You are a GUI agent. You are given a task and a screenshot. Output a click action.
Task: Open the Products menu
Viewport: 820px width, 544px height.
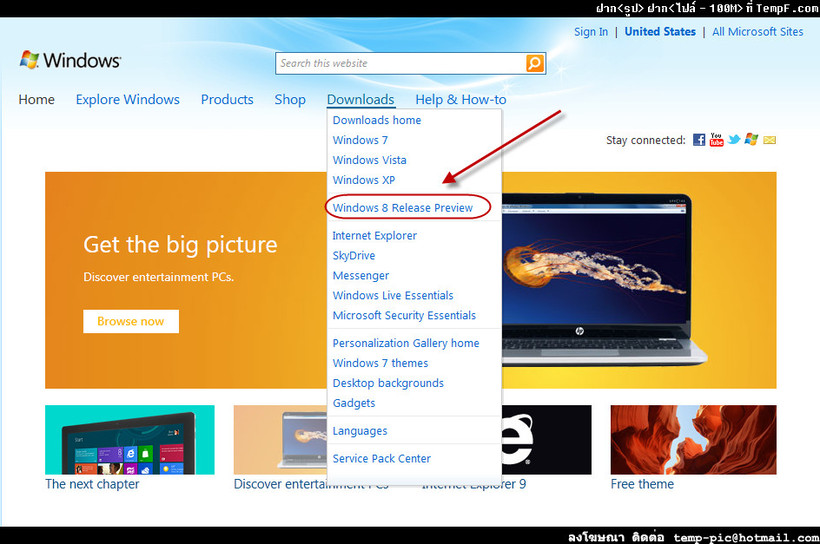227,99
